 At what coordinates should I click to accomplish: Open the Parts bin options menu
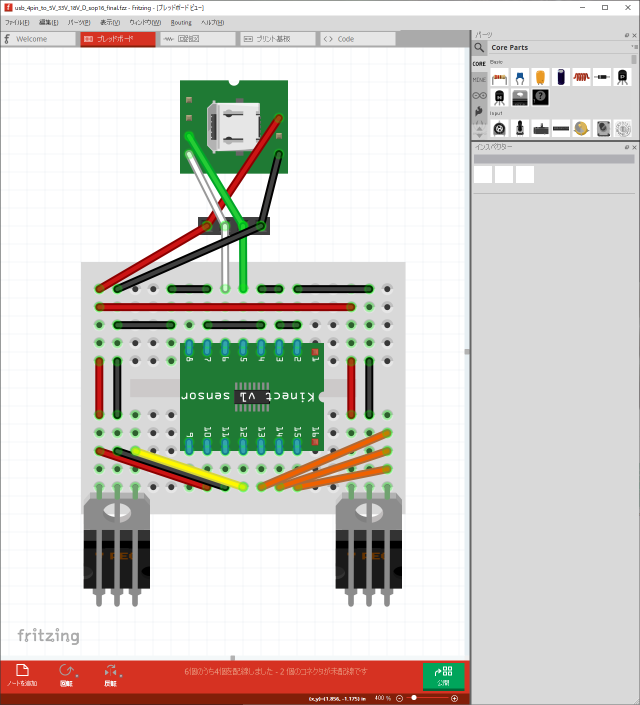[x=634, y=47]
